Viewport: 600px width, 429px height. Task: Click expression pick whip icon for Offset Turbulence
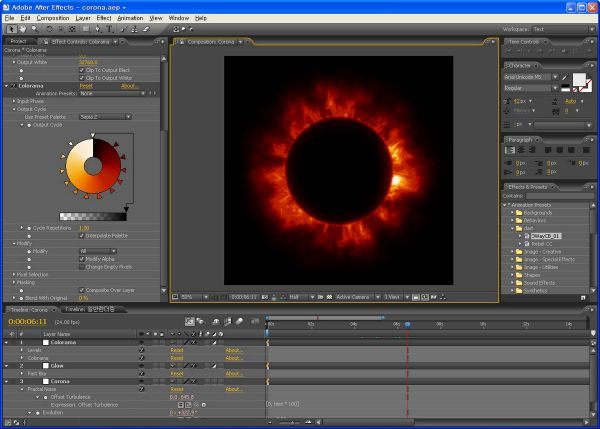pyautogui.click(x=196, y=405)
